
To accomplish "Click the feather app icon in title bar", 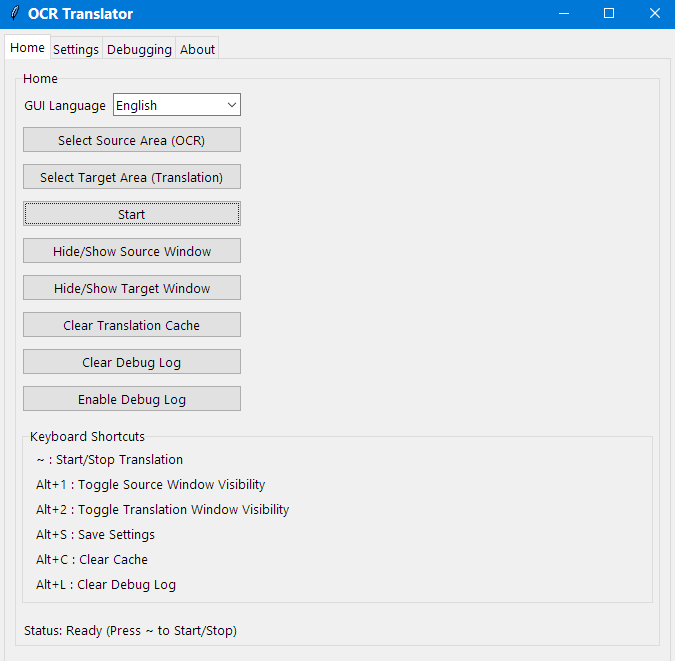I will coord(15,13).
